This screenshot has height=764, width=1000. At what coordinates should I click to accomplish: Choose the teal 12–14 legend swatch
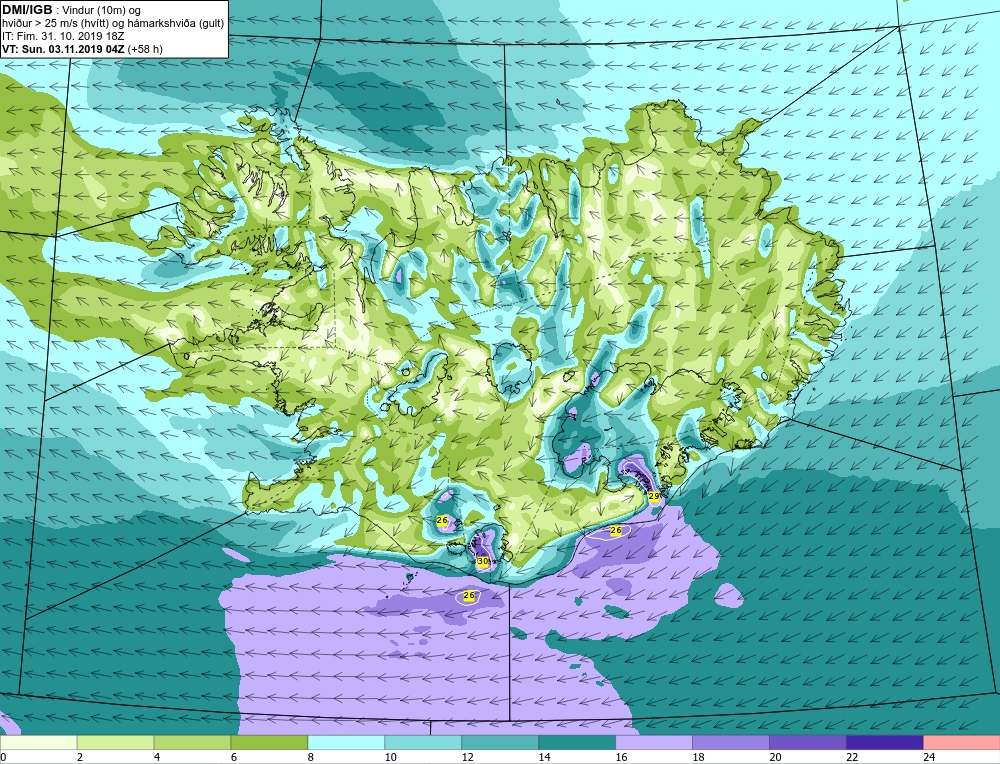500,742
